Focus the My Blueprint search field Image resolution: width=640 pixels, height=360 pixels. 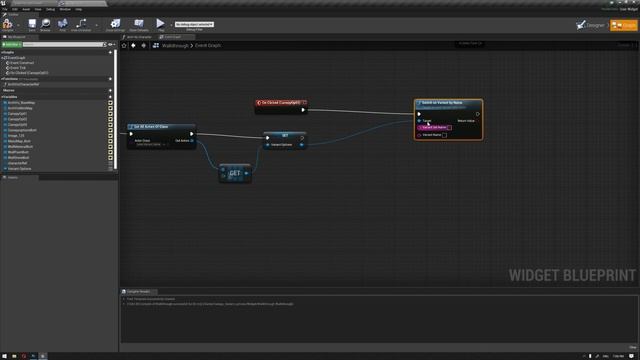64,44
